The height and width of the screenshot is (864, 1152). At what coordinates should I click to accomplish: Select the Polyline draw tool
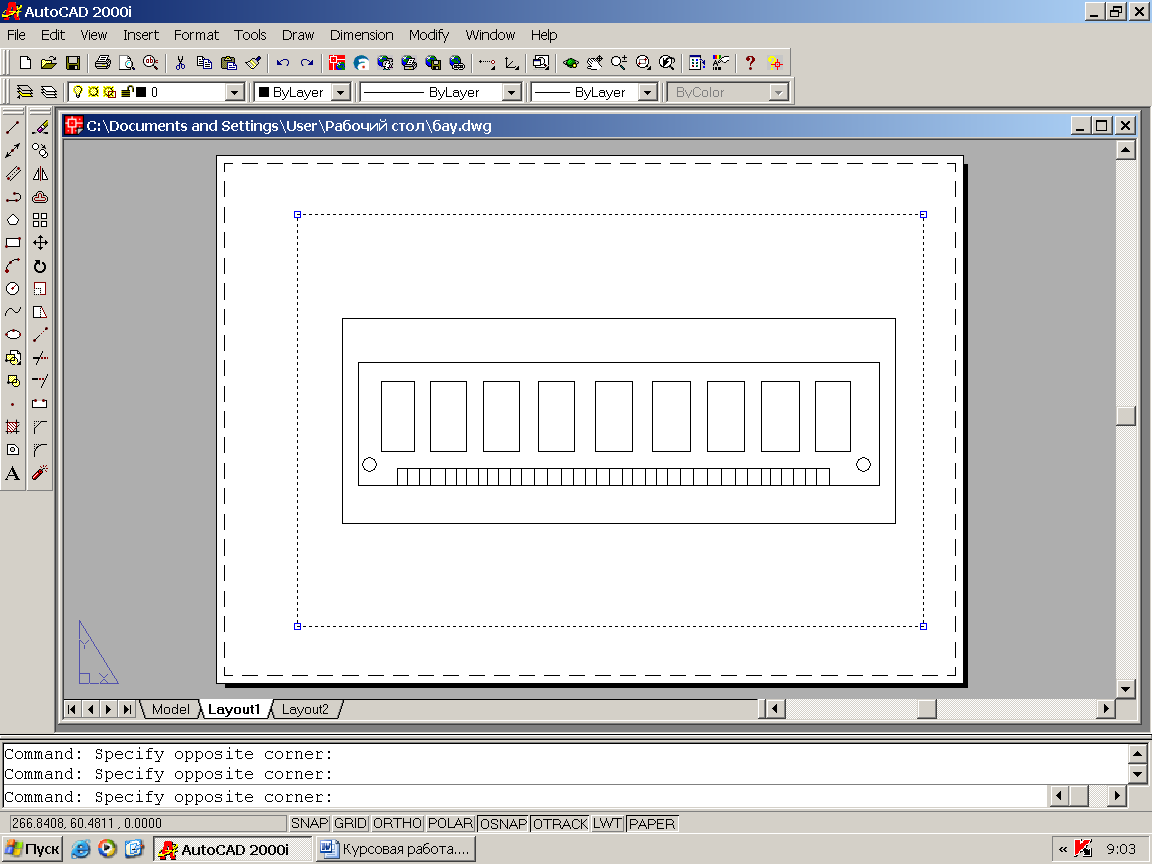[12, 197]
